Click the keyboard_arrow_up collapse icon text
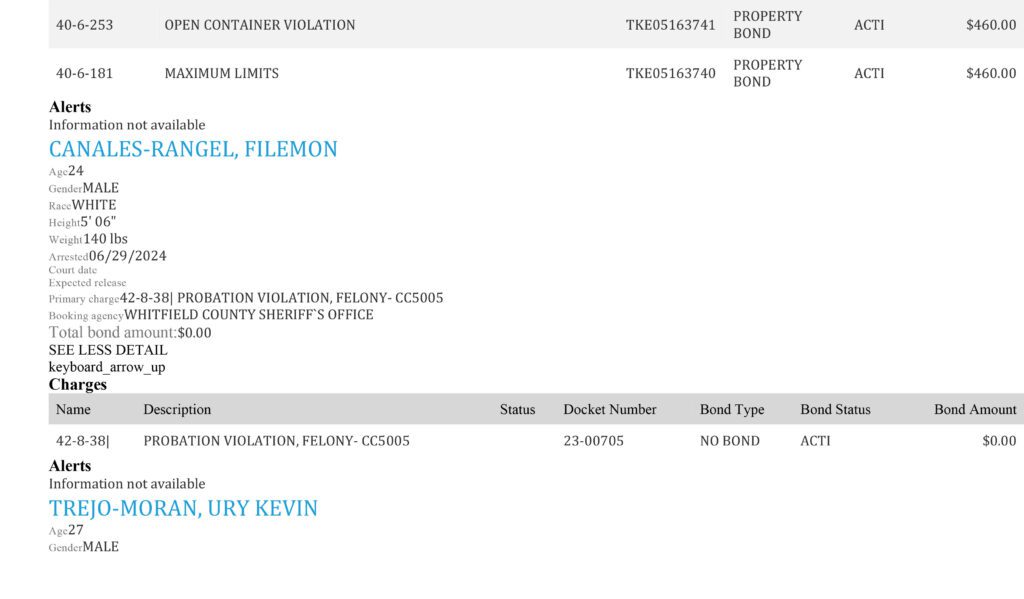This screenshot has width=1024, height=599. click(106, 367)
